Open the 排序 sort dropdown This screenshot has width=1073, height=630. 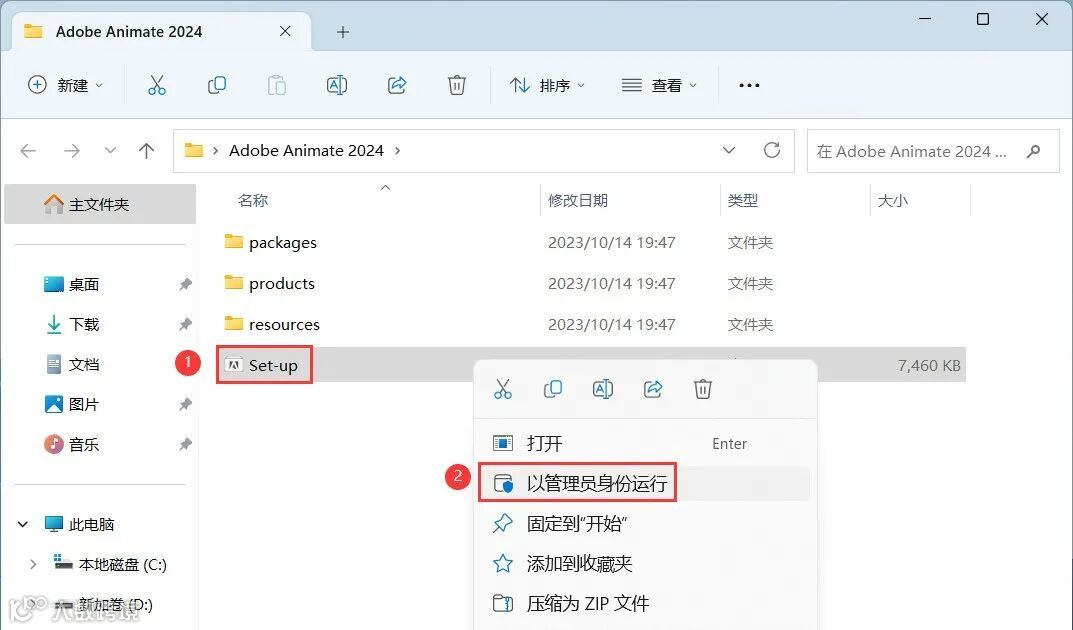click(x=547, y=86)
